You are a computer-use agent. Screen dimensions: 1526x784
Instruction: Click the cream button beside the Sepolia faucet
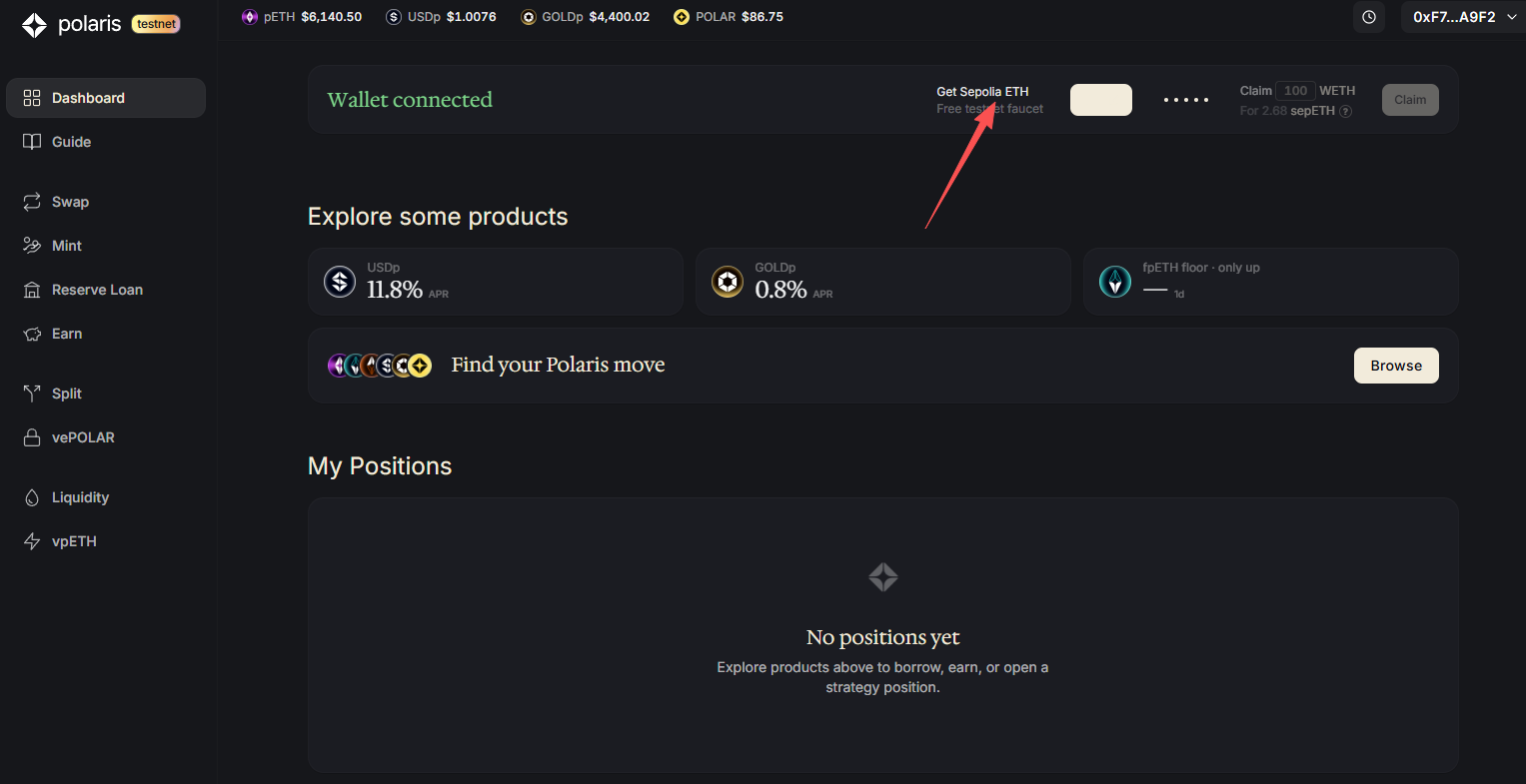point(1101,100)
